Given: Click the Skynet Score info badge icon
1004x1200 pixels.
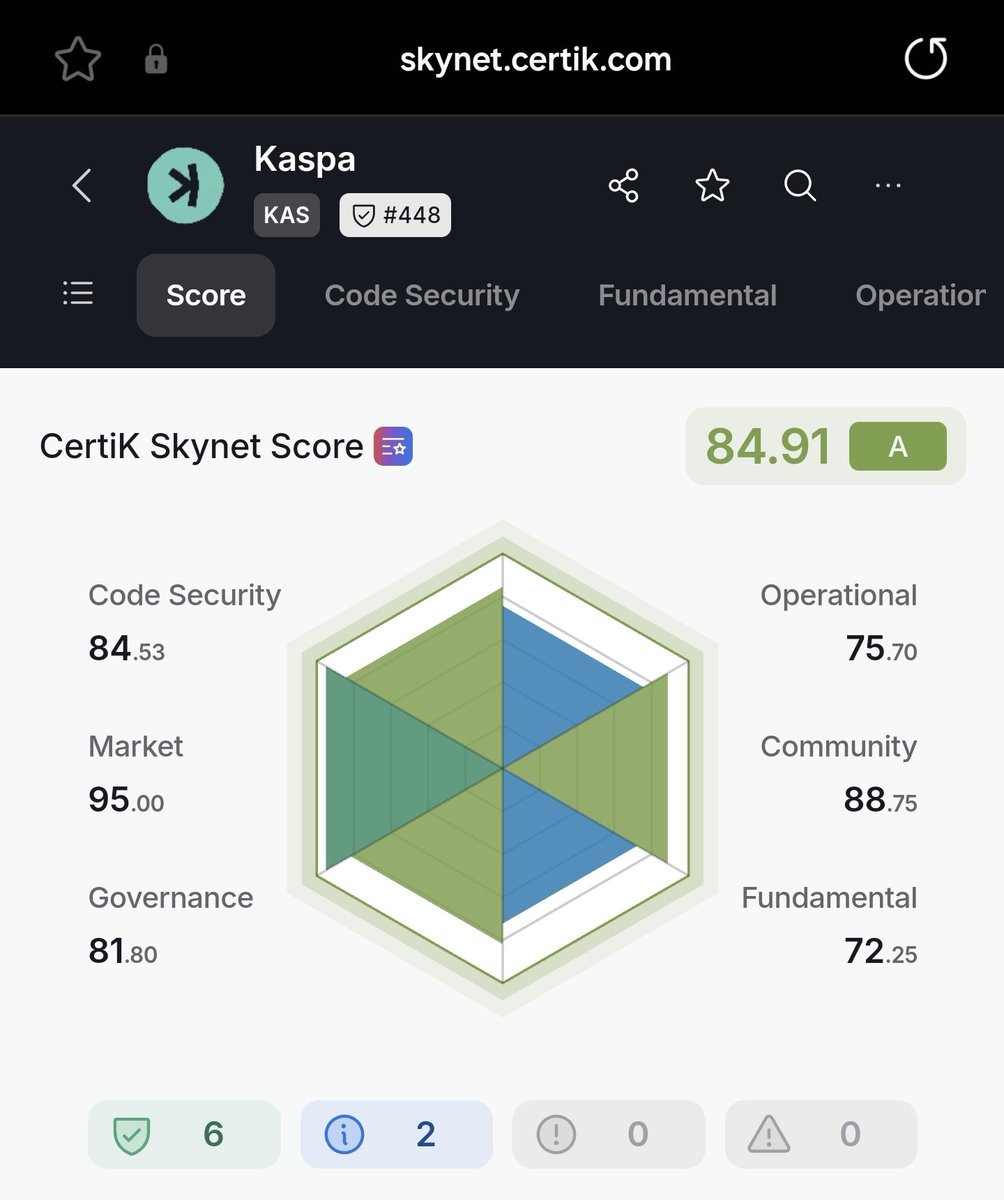Looking at the screenshot, I should pos(392,446).
